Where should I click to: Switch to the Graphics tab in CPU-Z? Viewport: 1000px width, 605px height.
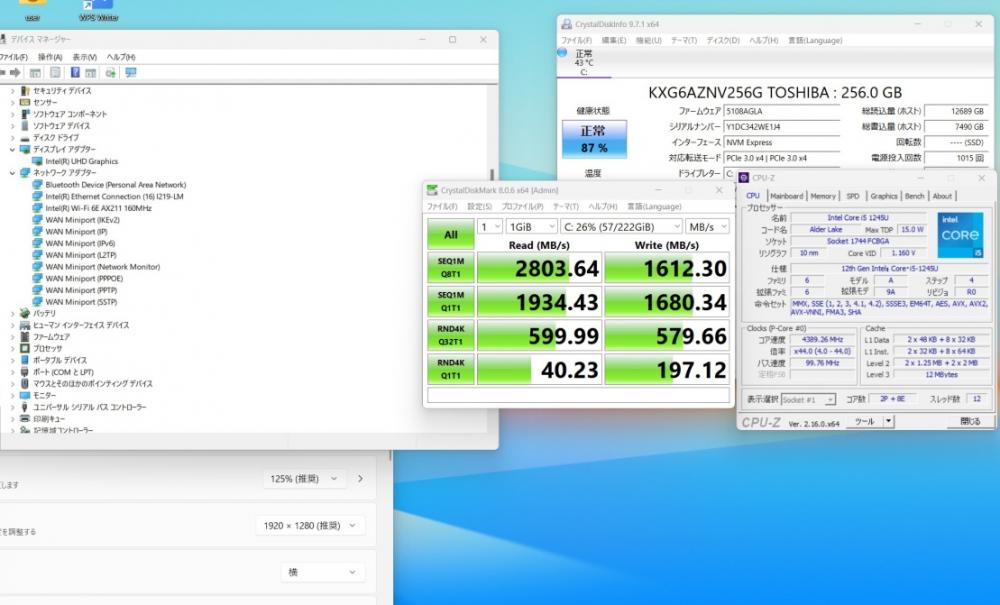coord(883,196)
